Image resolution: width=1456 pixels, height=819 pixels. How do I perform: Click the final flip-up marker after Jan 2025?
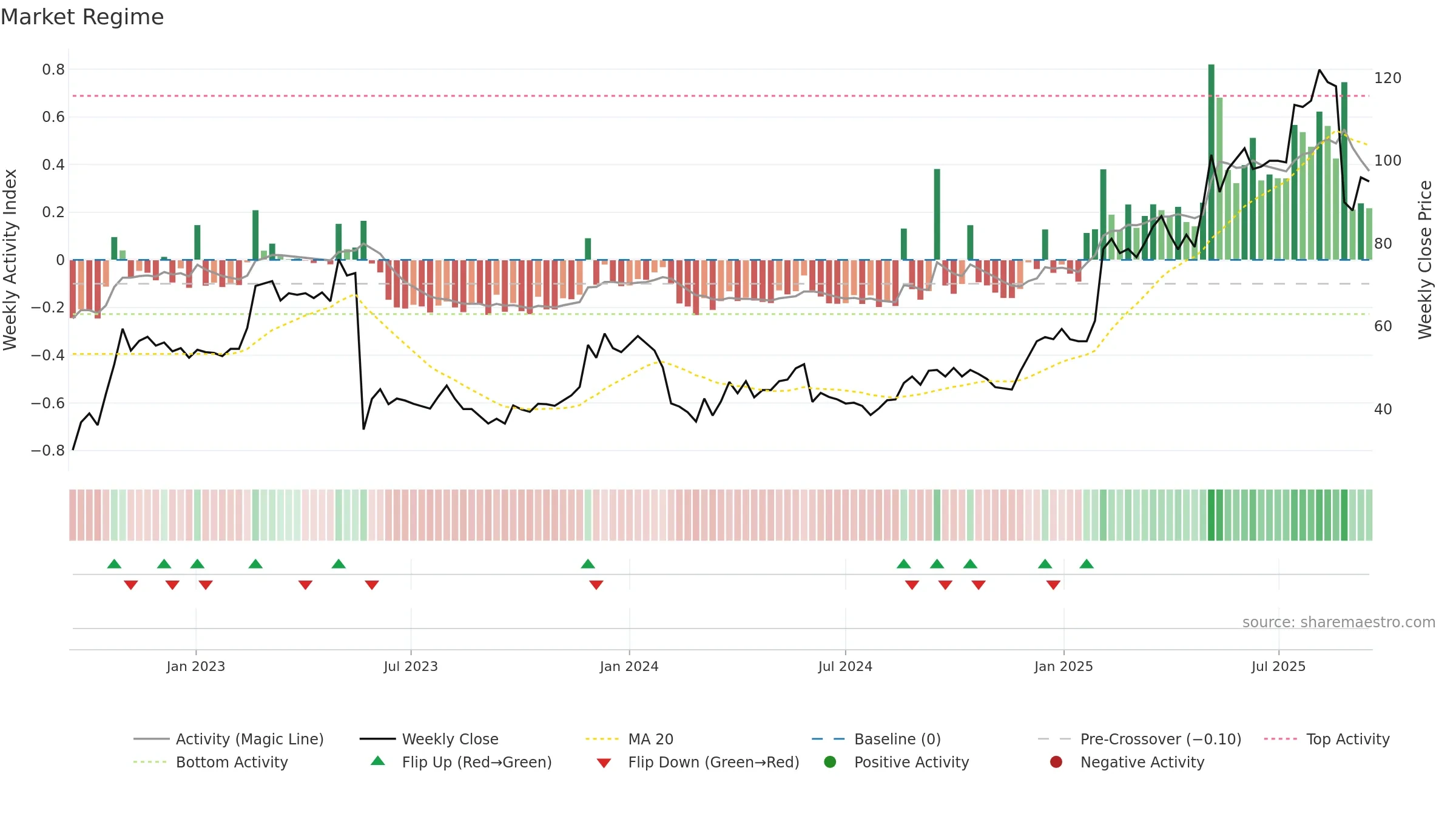tap(1087, 564)
